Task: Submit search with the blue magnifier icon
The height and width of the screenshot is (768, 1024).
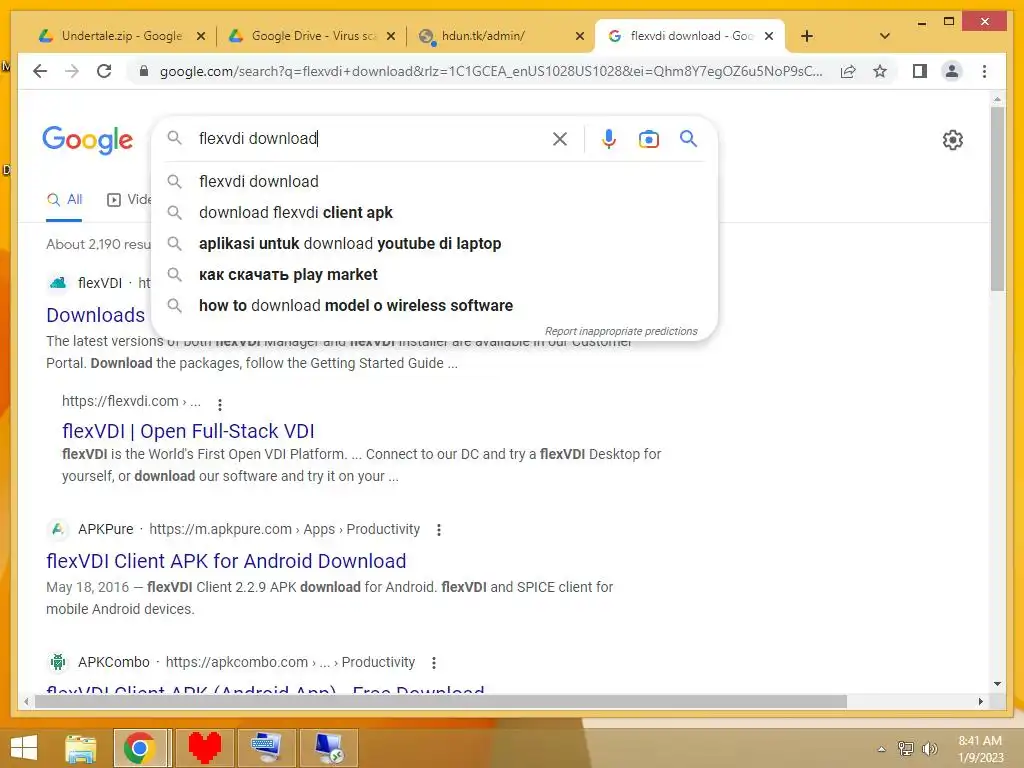Action: (688, 138)
